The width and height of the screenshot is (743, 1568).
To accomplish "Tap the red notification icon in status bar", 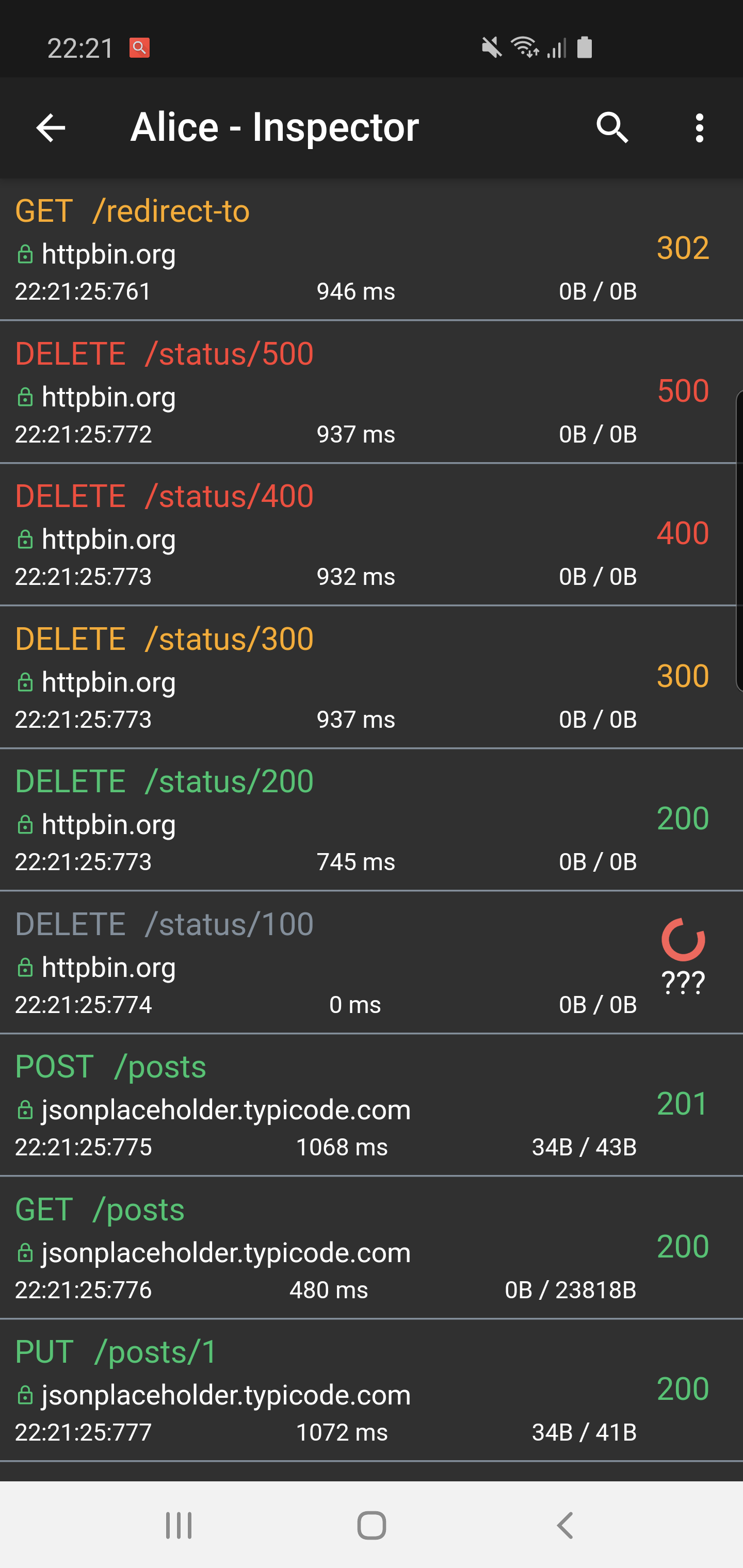I will pyautogui.click(x=139, y=47).
